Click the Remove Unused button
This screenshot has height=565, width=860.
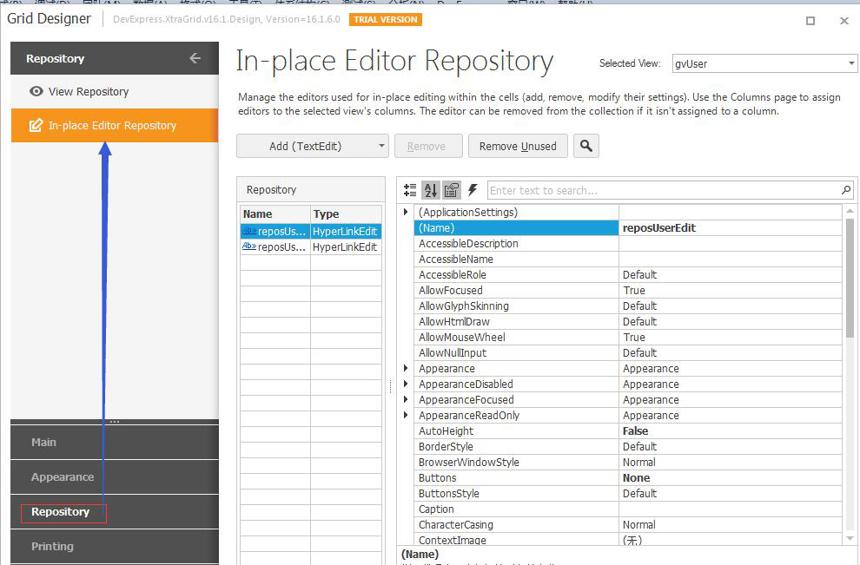click(518, 146)
